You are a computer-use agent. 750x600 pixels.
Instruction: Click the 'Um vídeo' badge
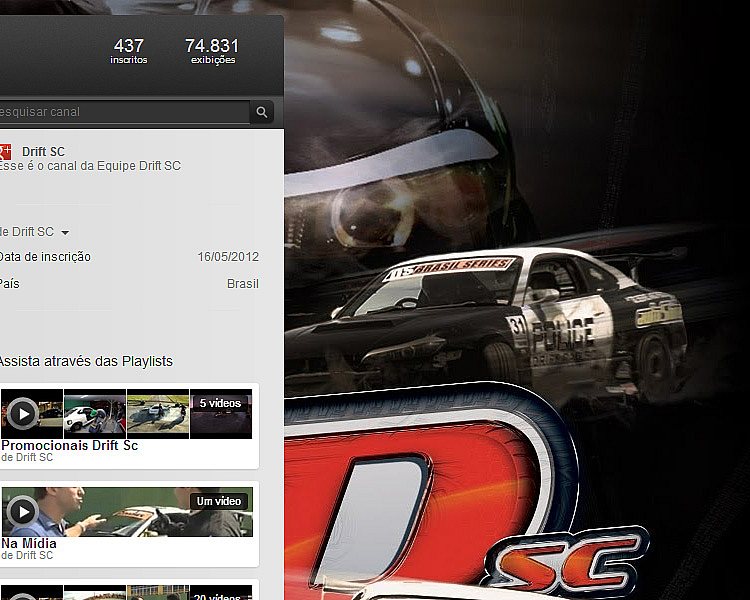coord(219,501)
